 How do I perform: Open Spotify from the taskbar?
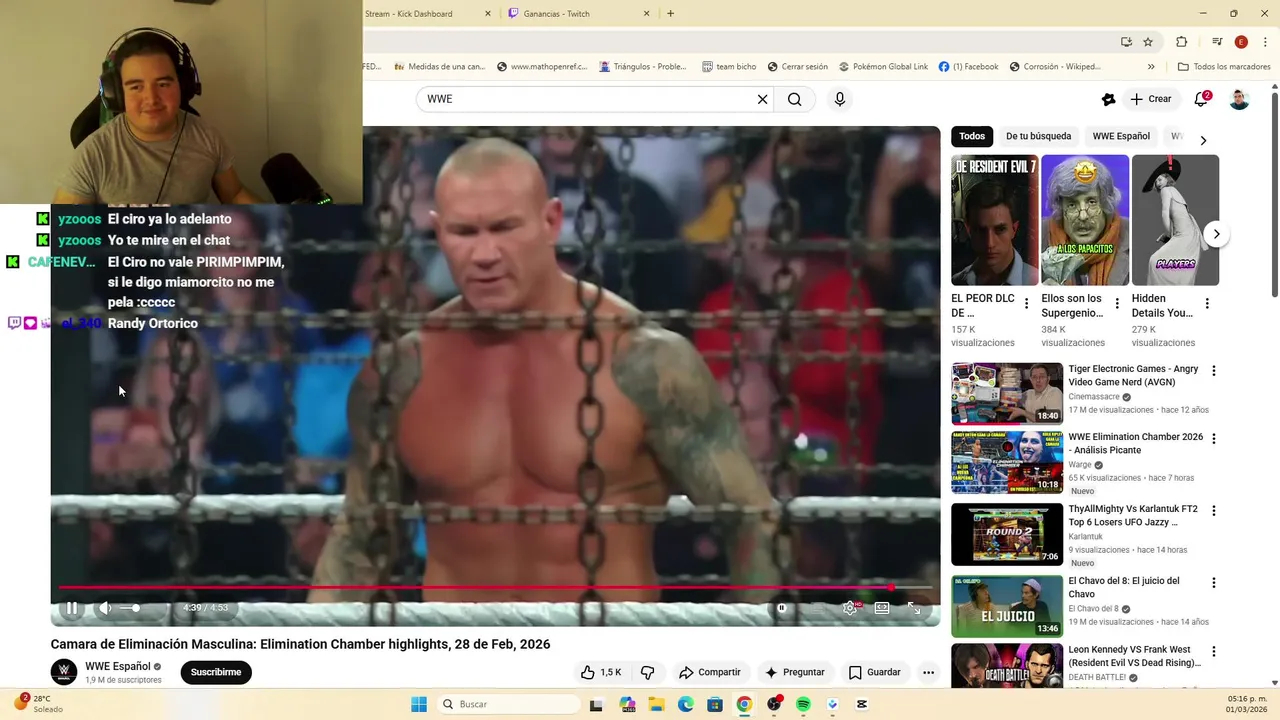point(803,704)
